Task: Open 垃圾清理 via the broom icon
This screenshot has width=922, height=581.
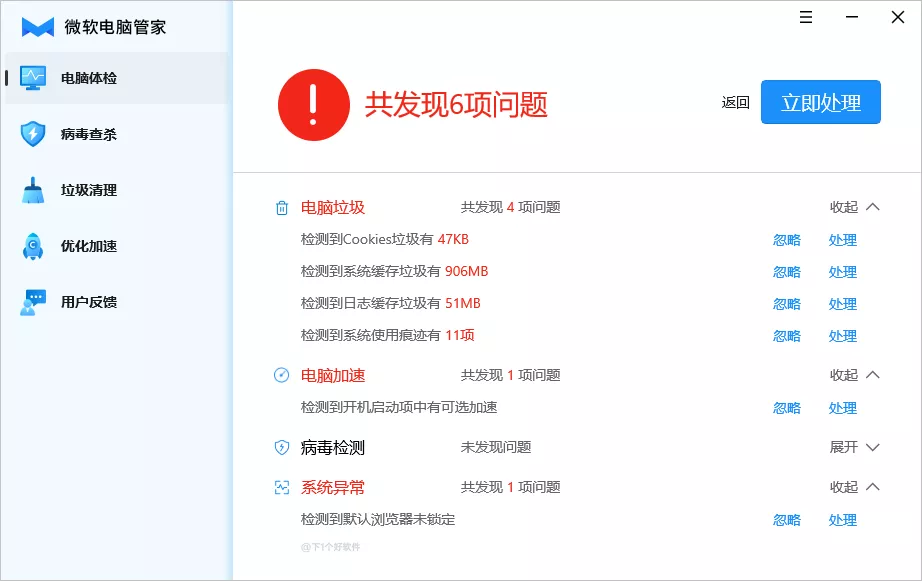Action: pos(33,190)
